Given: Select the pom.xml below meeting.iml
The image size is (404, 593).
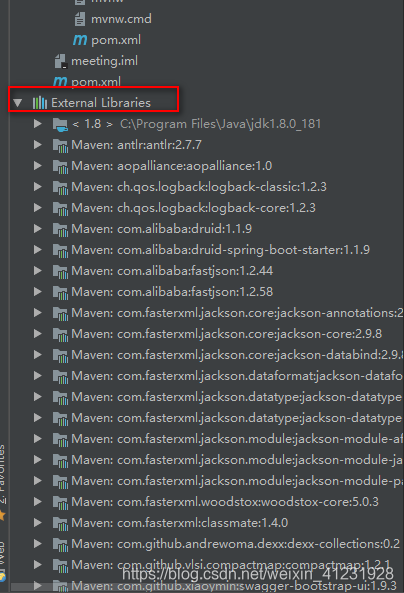Looking at the screenshot, I should (96, 81).
